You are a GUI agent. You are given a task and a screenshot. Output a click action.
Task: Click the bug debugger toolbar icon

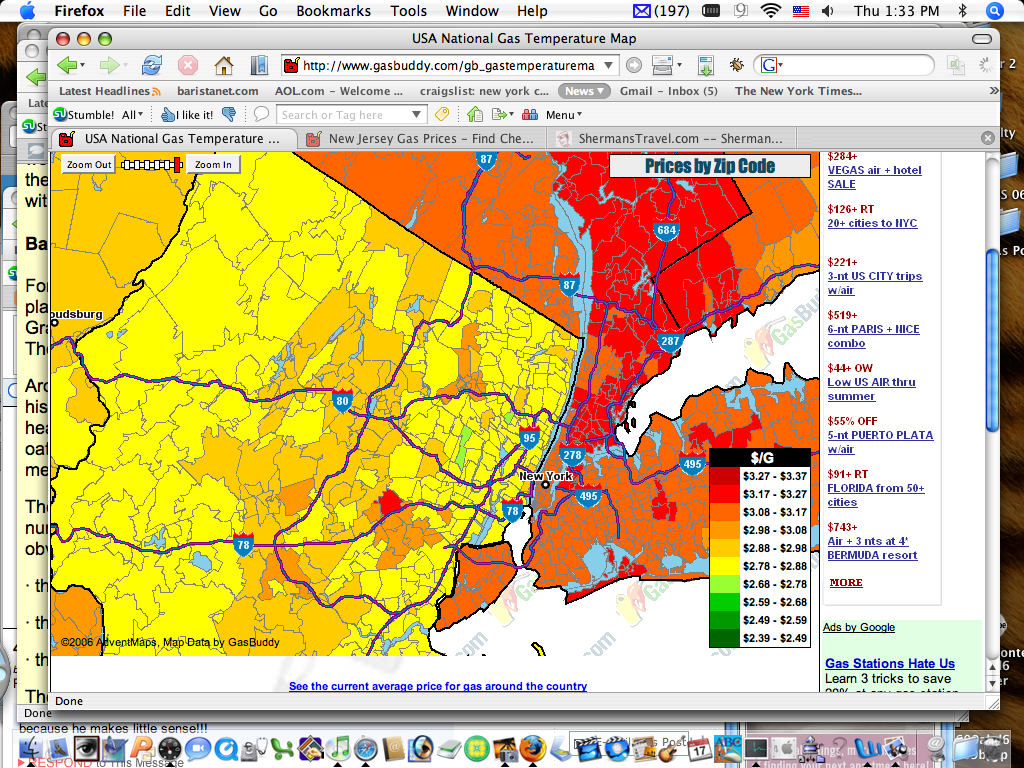(737, 65)
